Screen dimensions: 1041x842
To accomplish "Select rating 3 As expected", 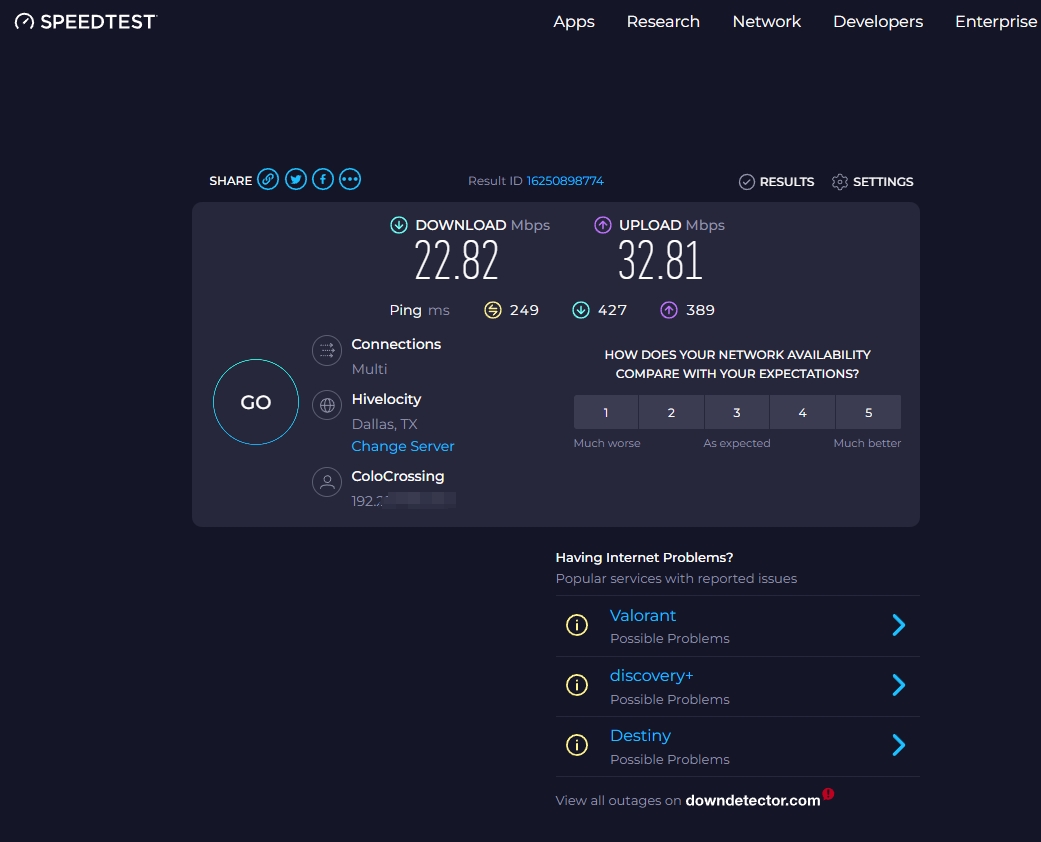I will (737, 412).
